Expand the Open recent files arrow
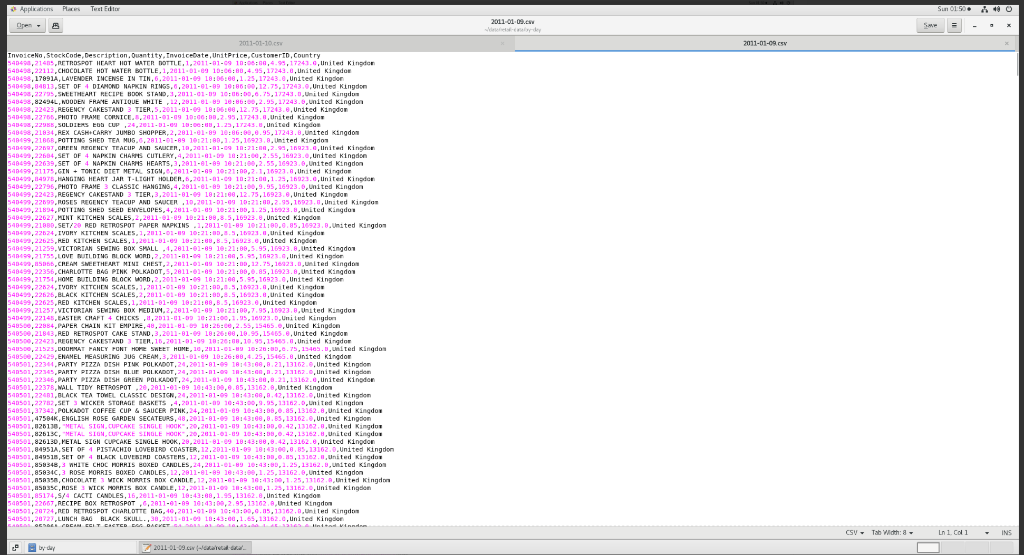 [39, 25]
